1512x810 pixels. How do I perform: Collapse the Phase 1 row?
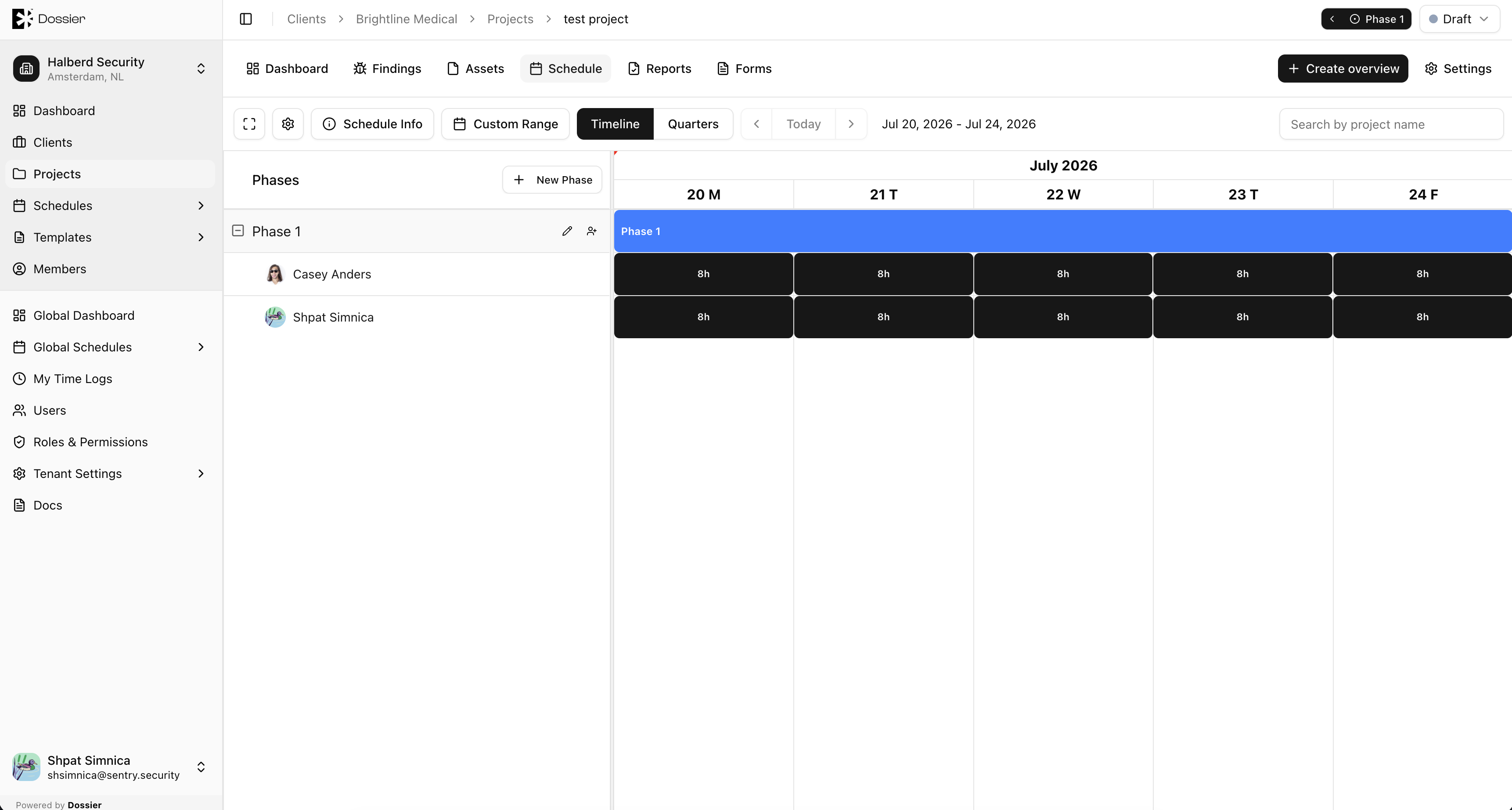pyautogui.click(x=238, y=231)
